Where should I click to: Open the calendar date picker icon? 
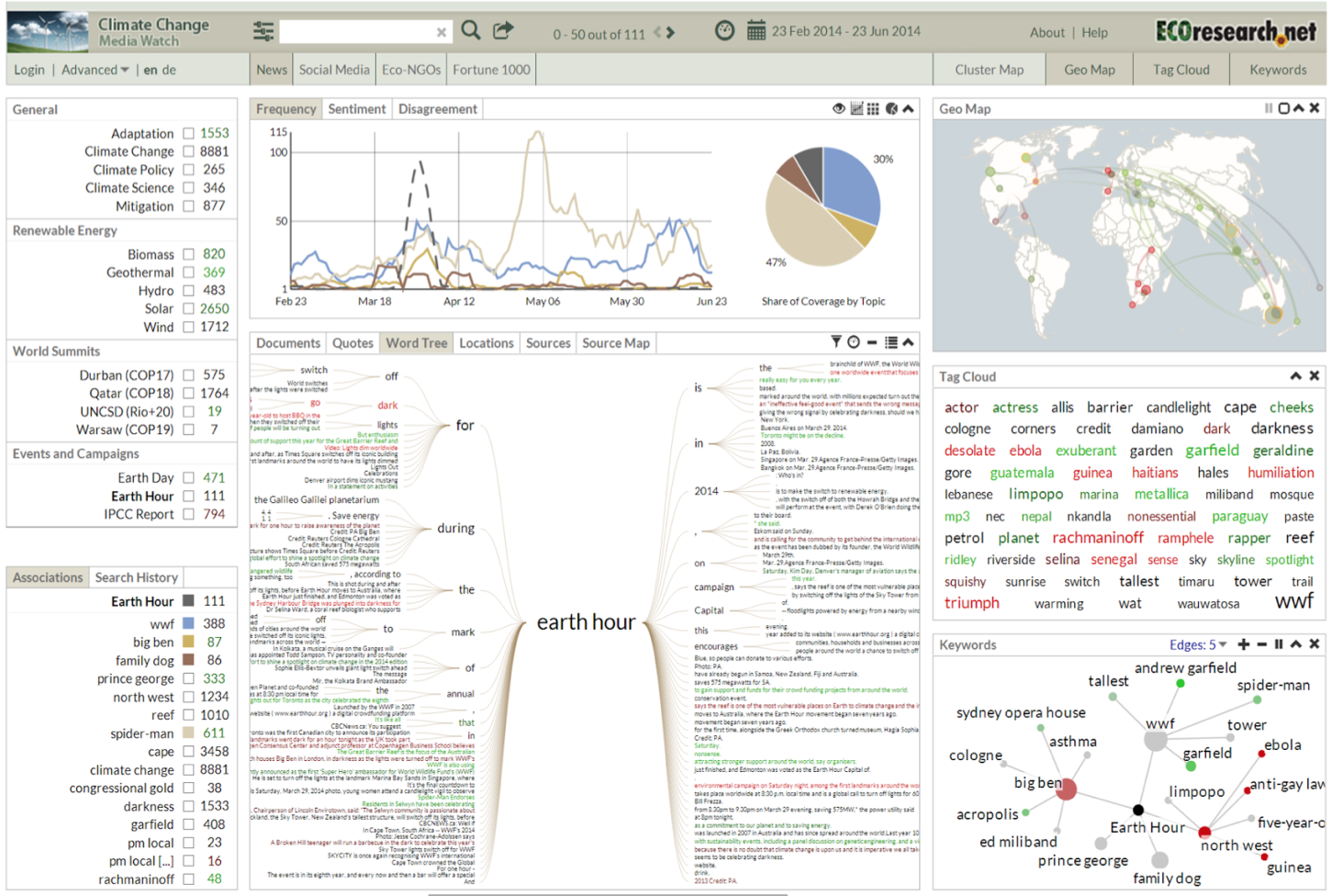point(756,30)
